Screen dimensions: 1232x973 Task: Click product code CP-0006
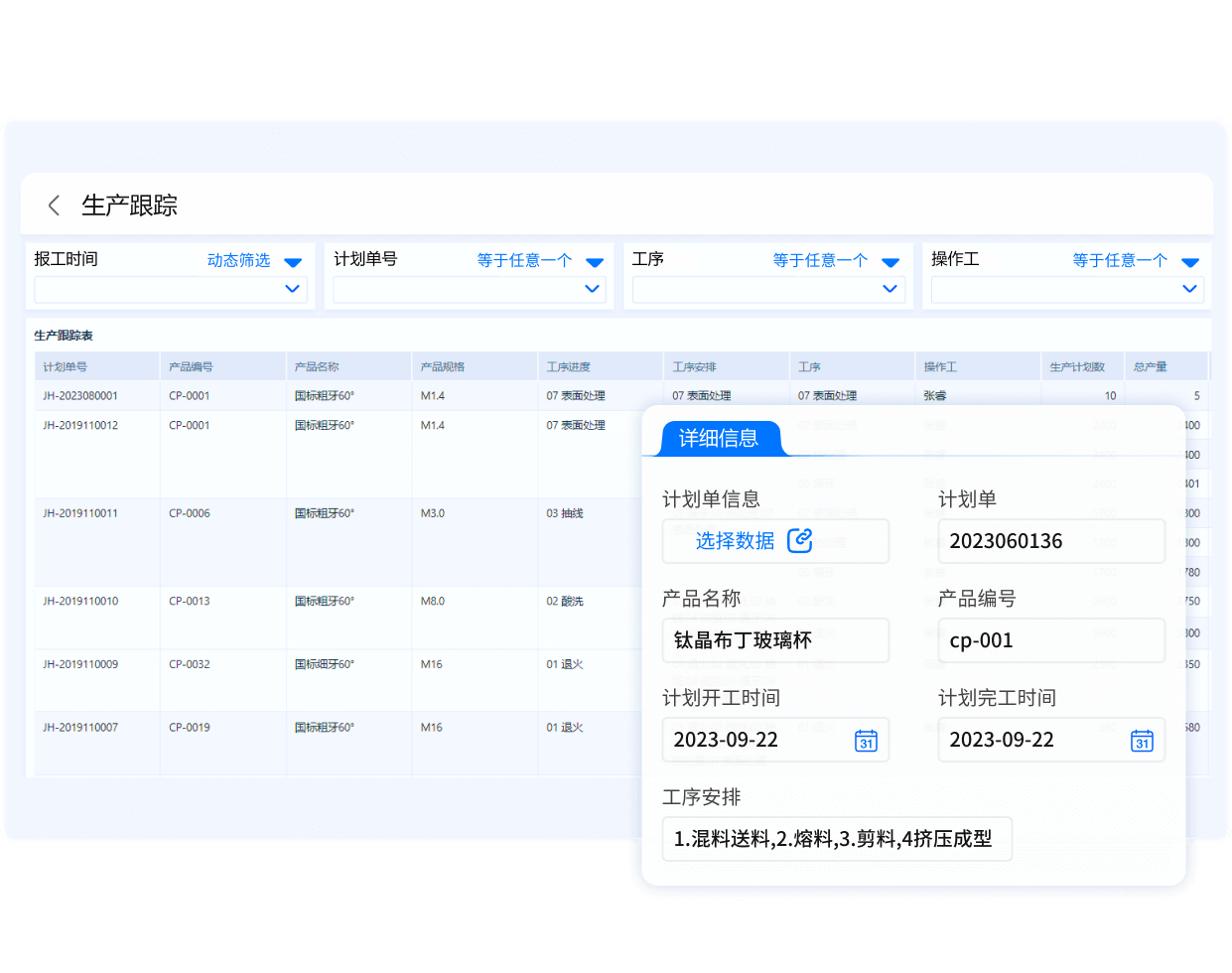pyautogui.click(x=190, y=513)
